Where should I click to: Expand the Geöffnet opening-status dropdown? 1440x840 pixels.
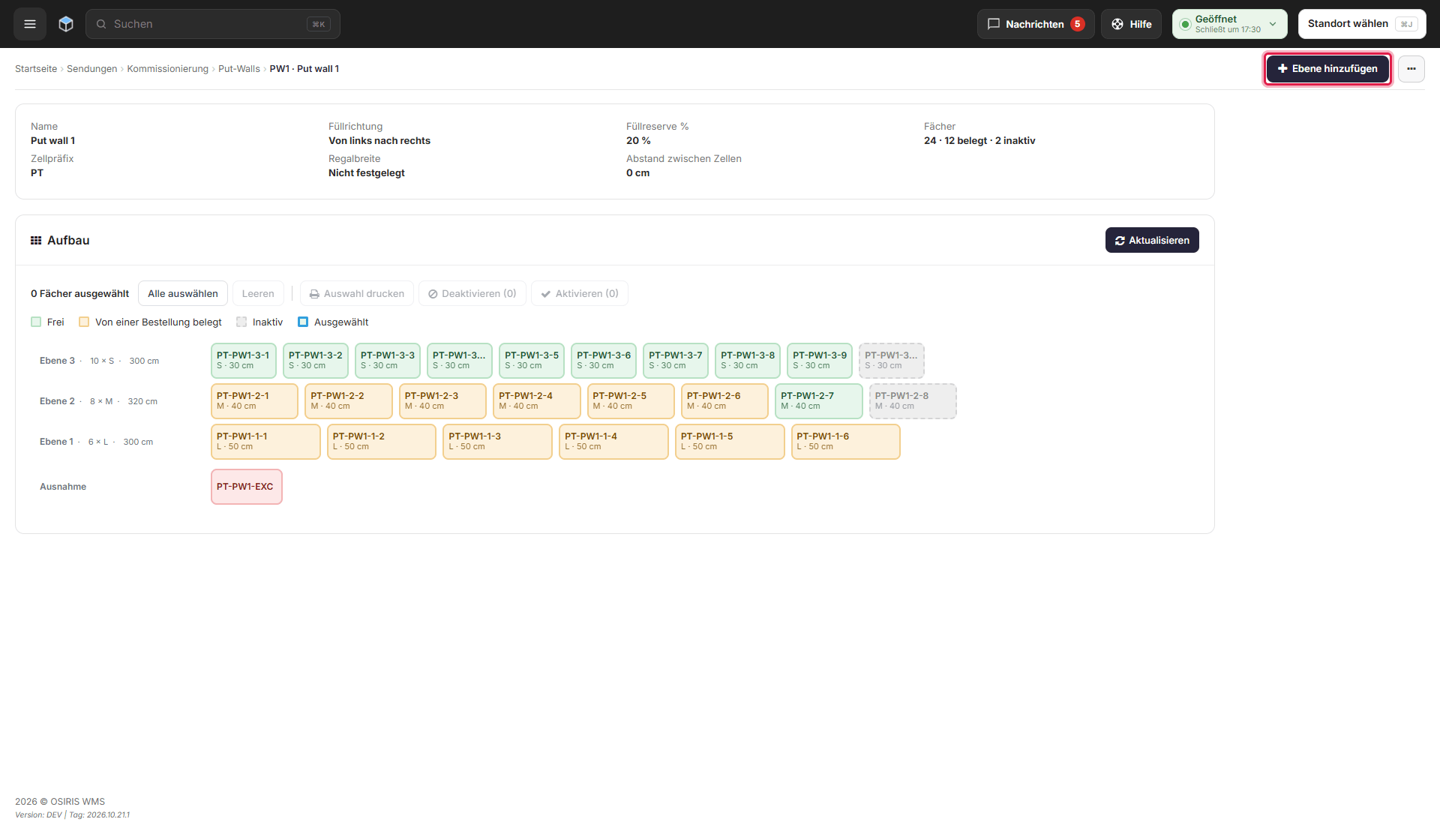pyautogui.click(x=1230, y=24)
